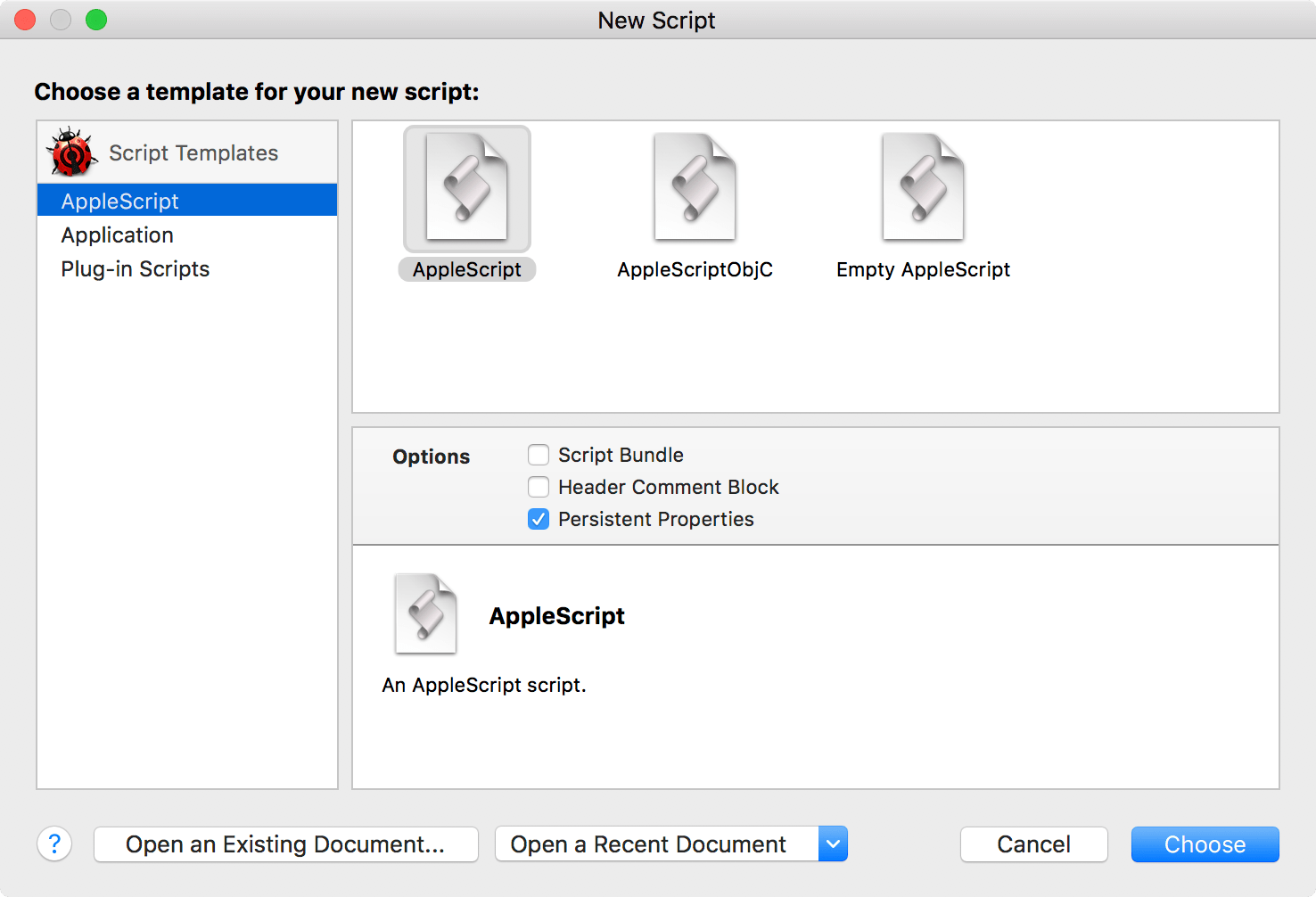1316x897 pixels.
Task: Click the 'An AppleScript script.' description text
Action: 484,685
